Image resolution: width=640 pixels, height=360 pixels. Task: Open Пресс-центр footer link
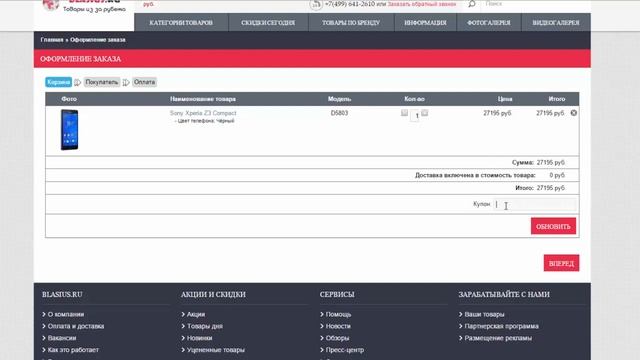345,350
